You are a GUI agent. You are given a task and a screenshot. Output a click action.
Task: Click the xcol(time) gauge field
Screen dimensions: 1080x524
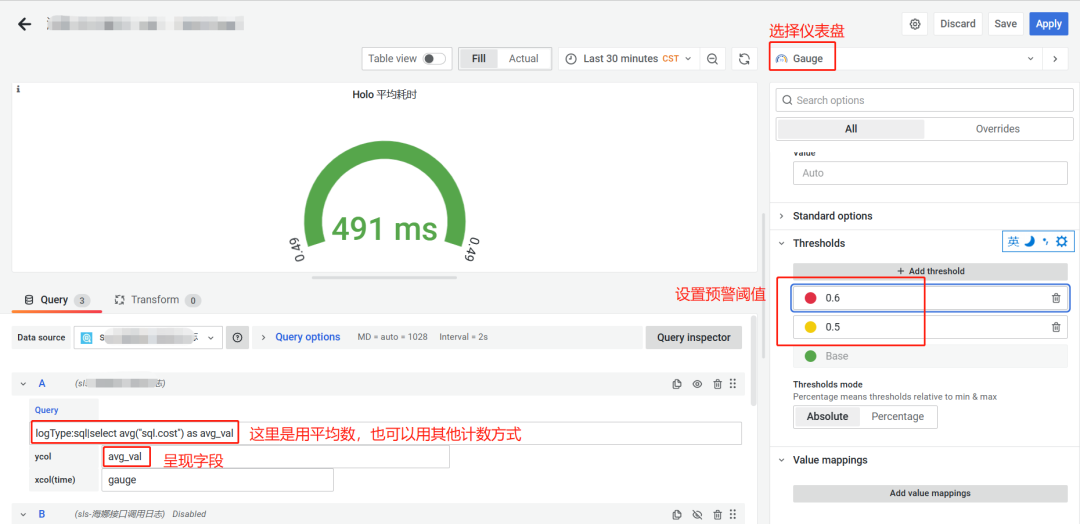coord(218,480)
